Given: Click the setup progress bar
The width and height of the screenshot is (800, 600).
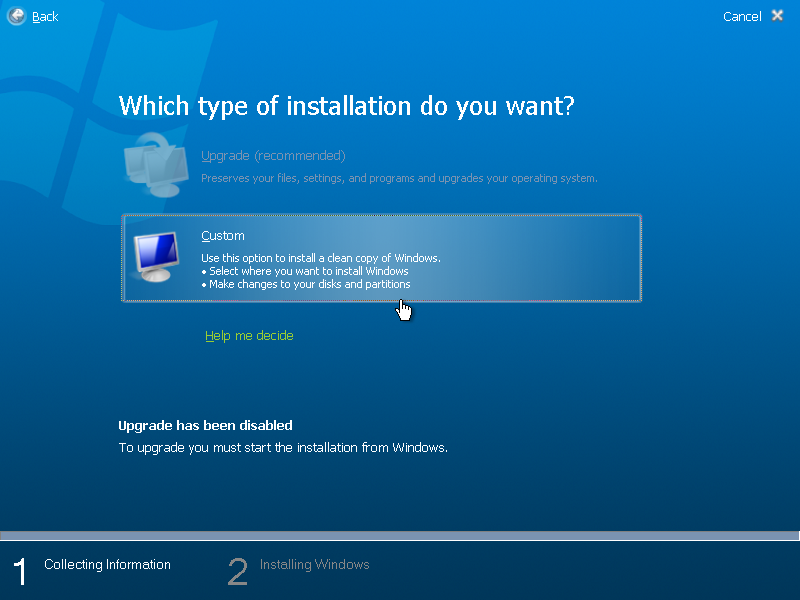Looking at the screenshot, I should tap(399, 536).
